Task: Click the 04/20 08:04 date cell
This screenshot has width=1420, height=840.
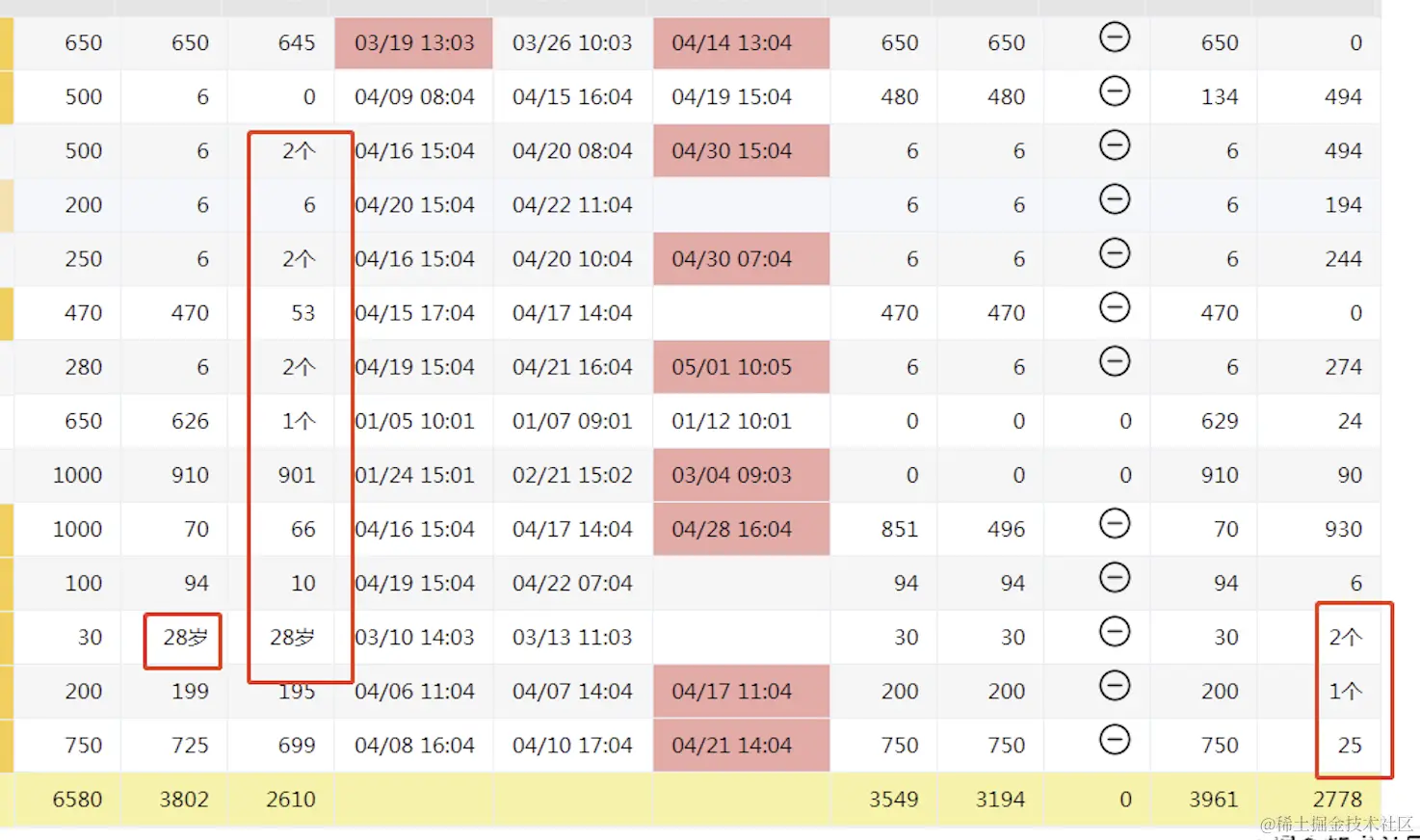Action: point(572,151)
